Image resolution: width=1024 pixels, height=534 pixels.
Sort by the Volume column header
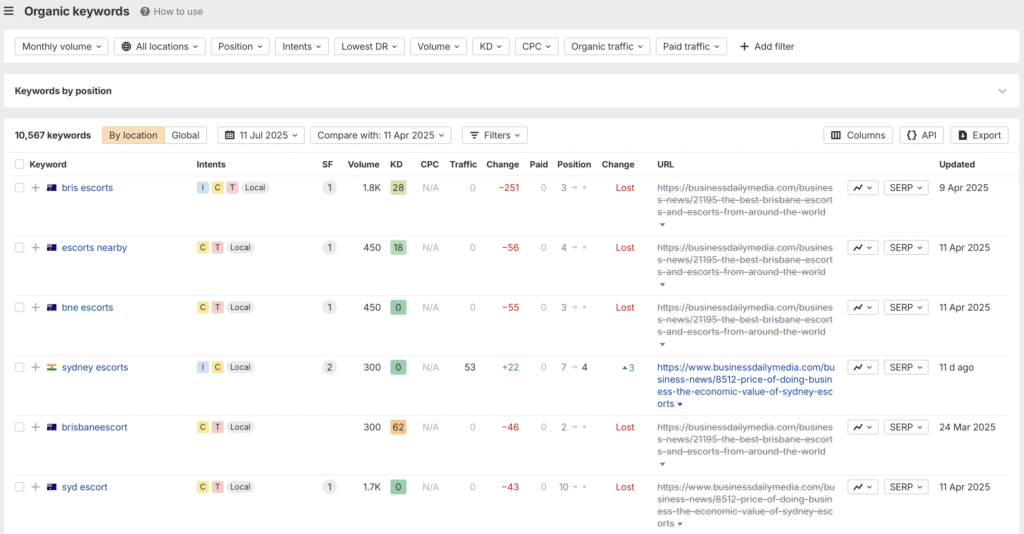coord(363,164)
